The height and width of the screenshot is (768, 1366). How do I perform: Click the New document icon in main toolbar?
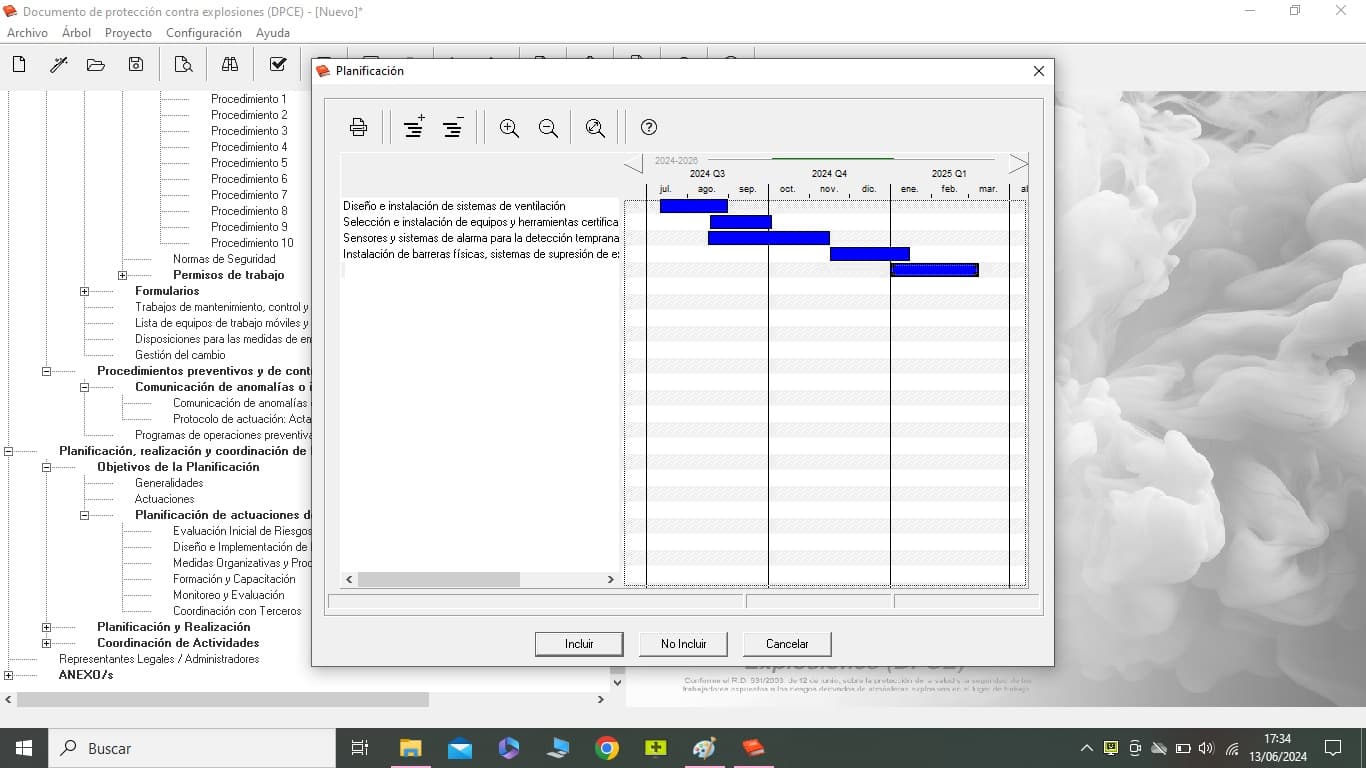point(18,65)
